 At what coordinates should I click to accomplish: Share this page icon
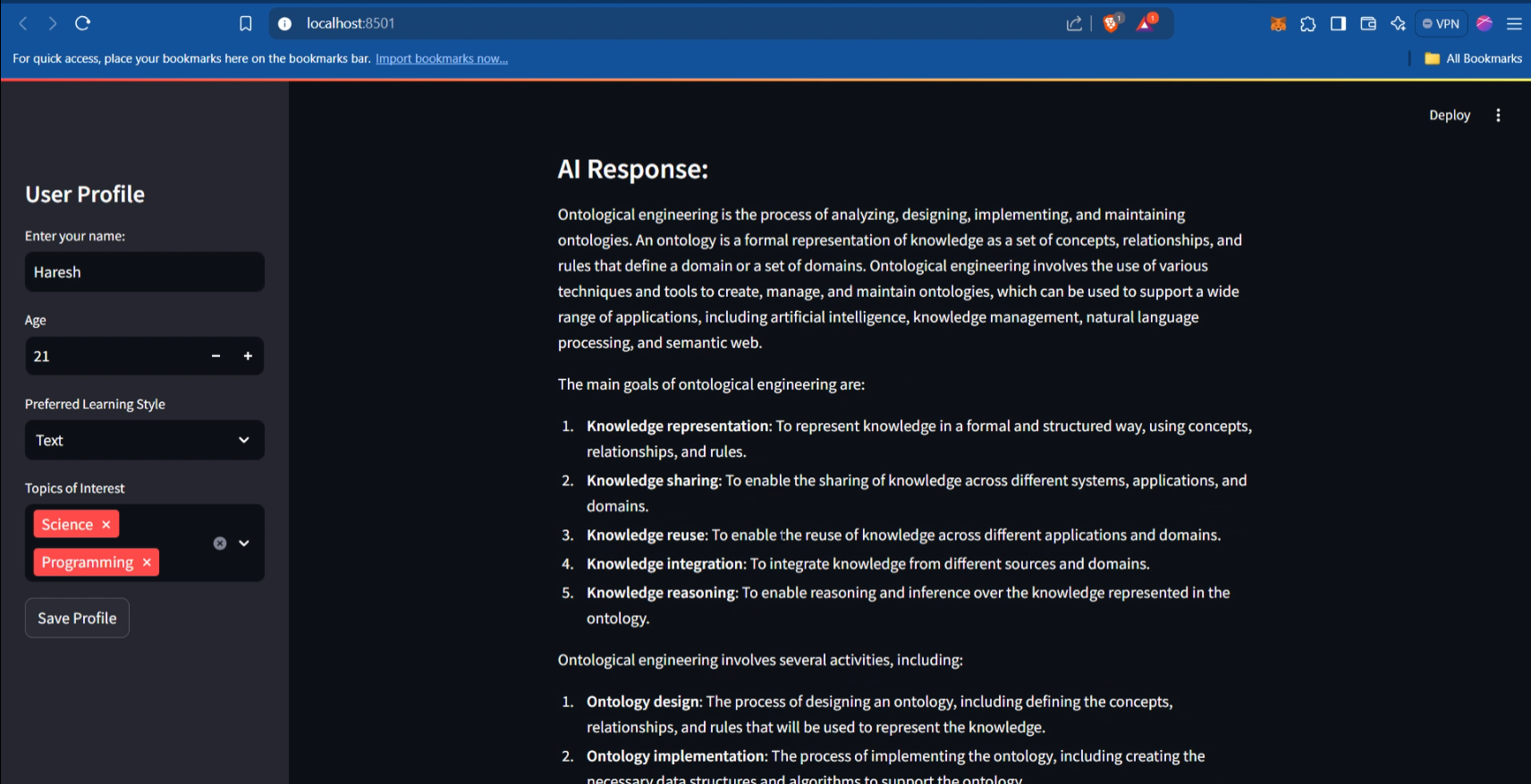[1074, 23]
